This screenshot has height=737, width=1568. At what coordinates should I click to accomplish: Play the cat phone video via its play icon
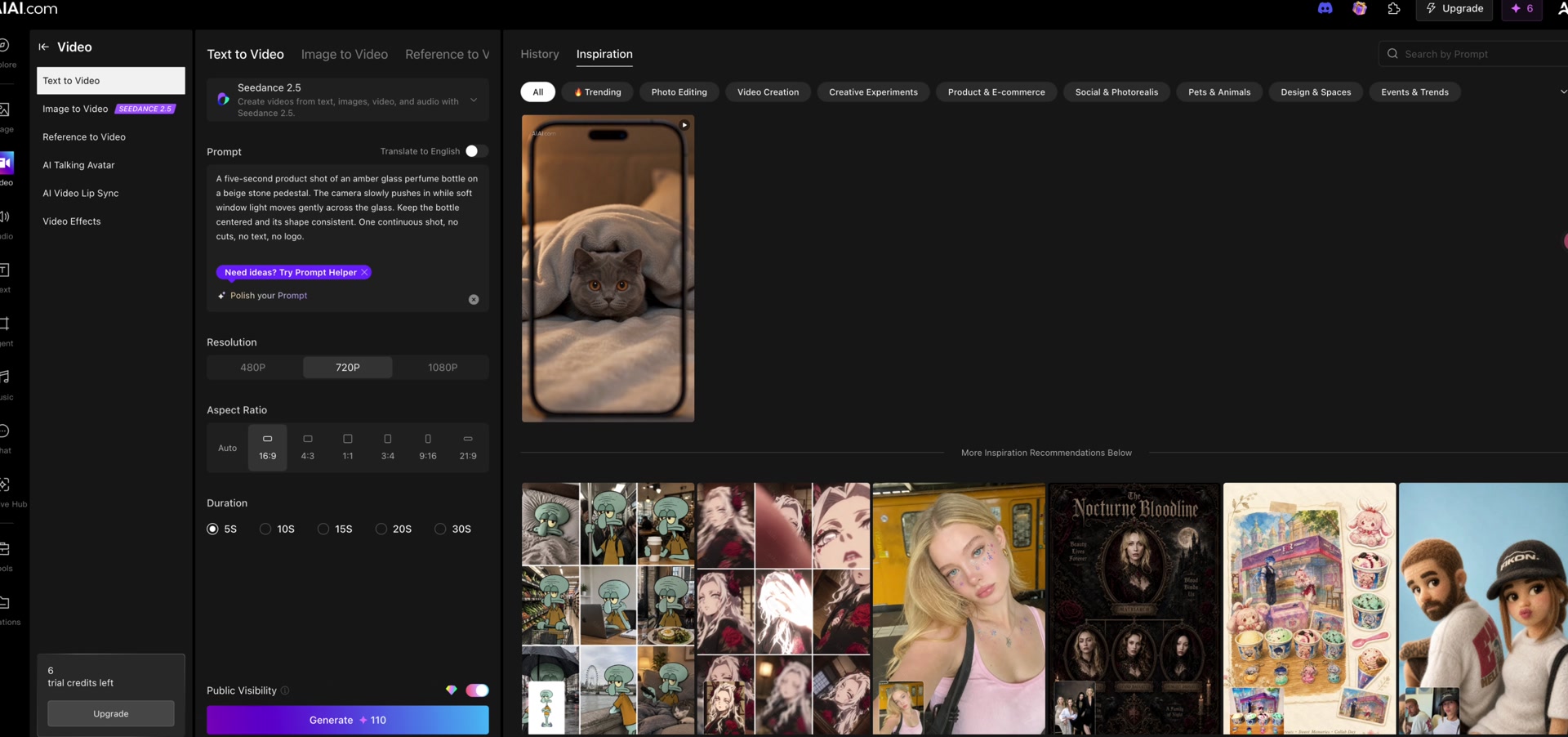click(x=684, y=125)
